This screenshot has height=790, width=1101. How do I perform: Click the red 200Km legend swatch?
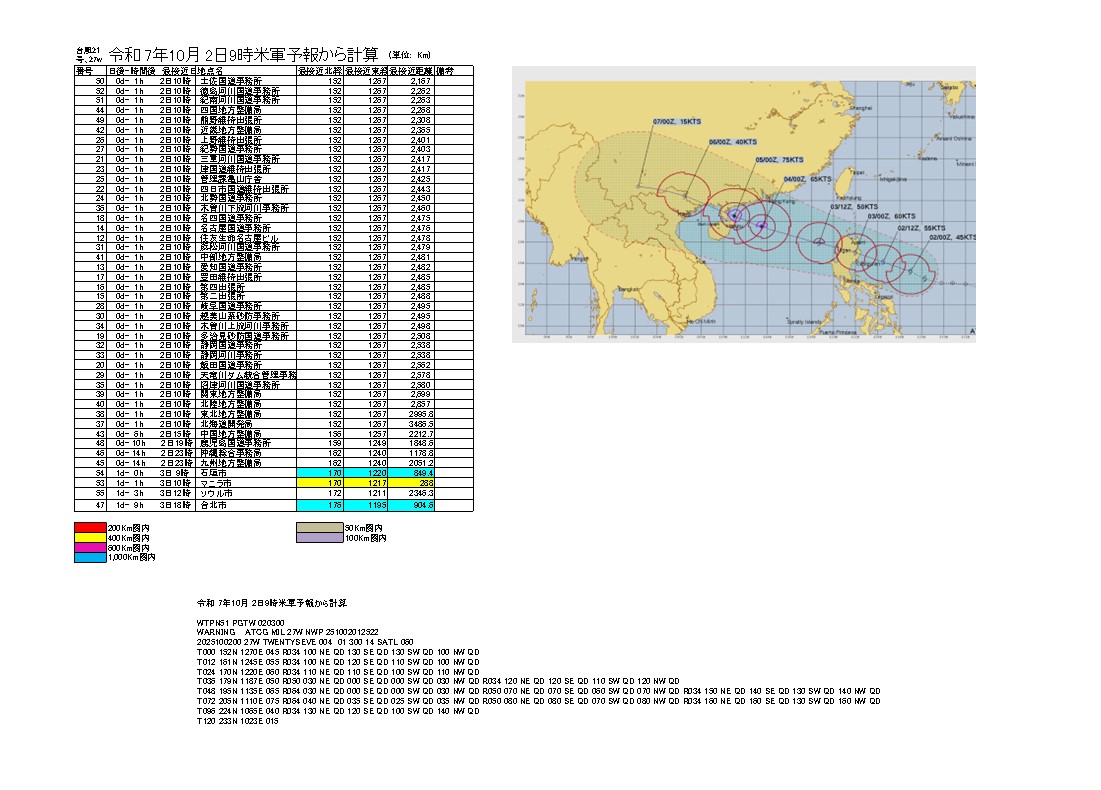click(90, 527)
